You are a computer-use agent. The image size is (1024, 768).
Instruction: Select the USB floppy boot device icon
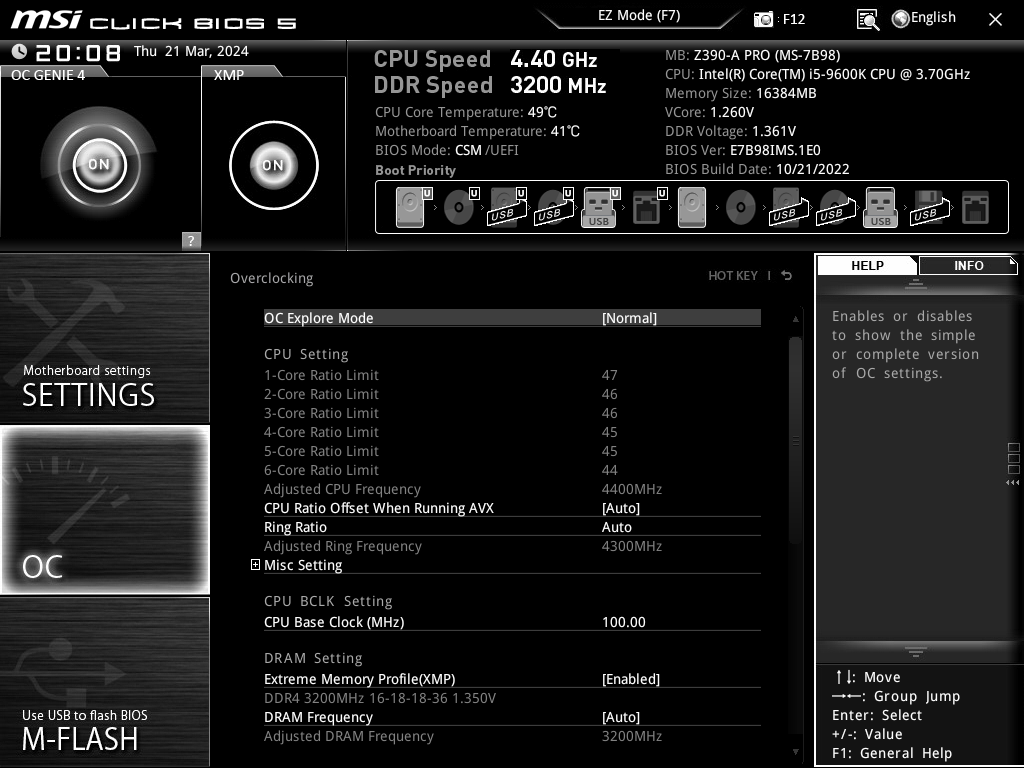pyautogui.click(x=929, y=207)
